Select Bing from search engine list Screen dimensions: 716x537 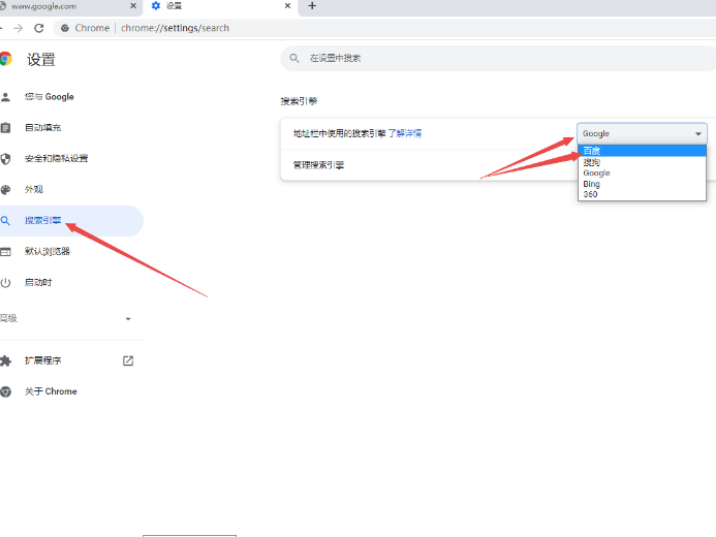point(642,184)
